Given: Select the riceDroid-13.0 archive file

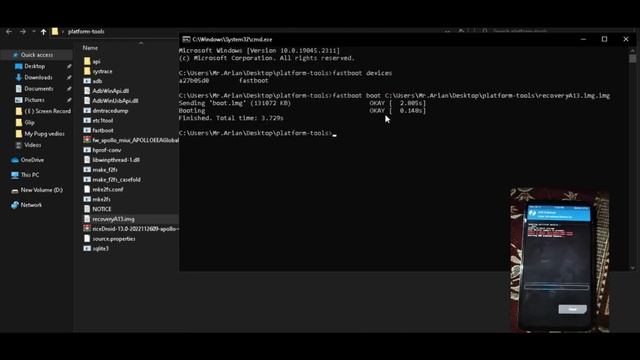Looking at the screenshot, I should click(x=135, y=229).
